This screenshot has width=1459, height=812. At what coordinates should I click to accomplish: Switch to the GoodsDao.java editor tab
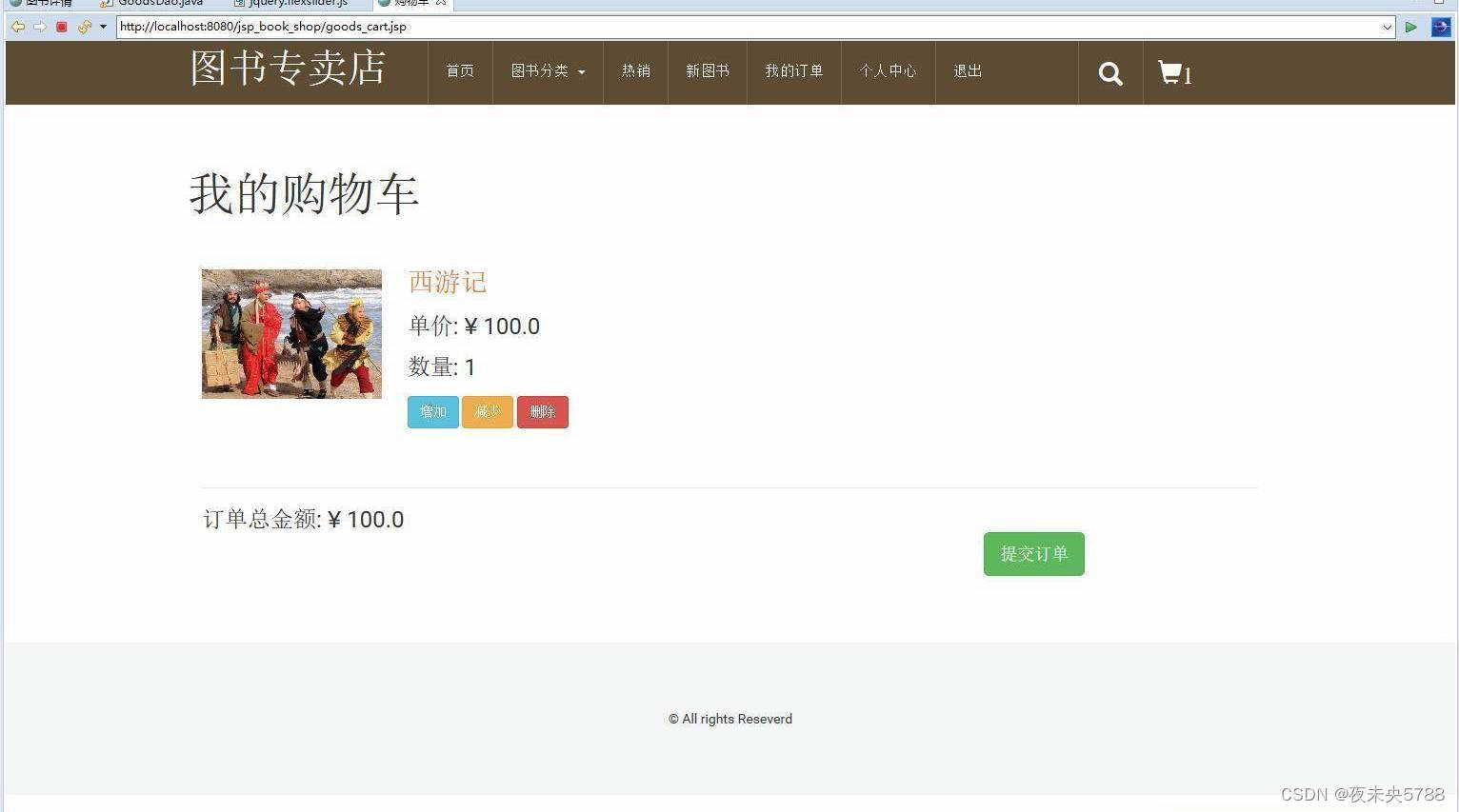click(152, 3)
